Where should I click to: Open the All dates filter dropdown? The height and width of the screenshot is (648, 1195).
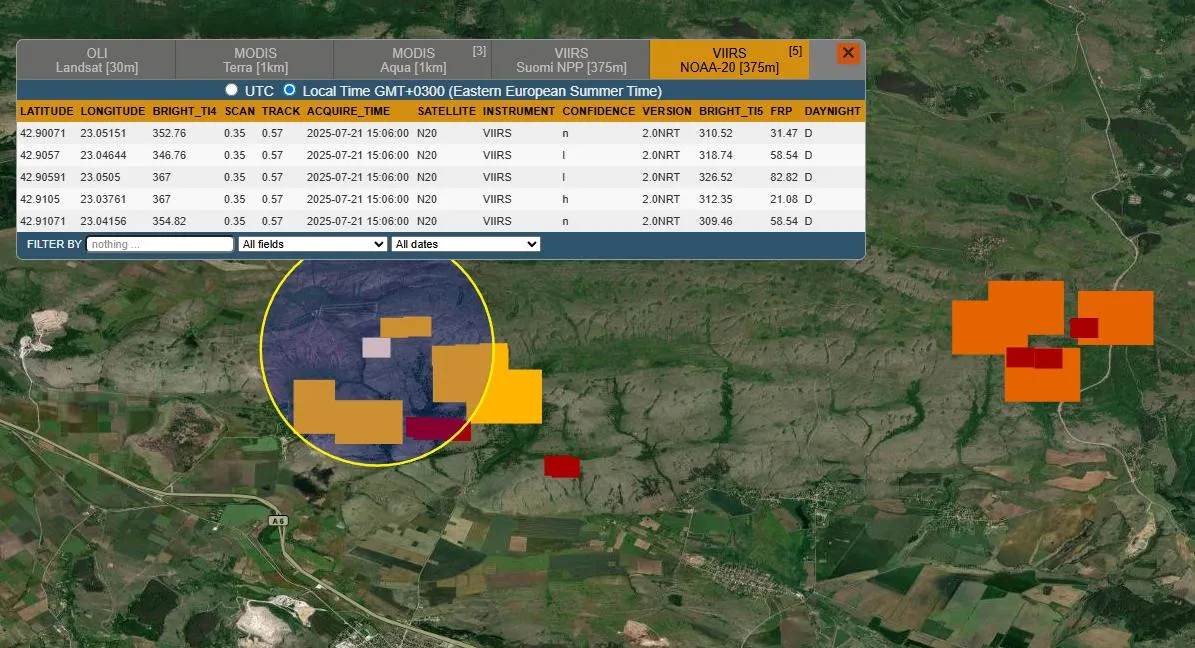[x=465, y=244]
